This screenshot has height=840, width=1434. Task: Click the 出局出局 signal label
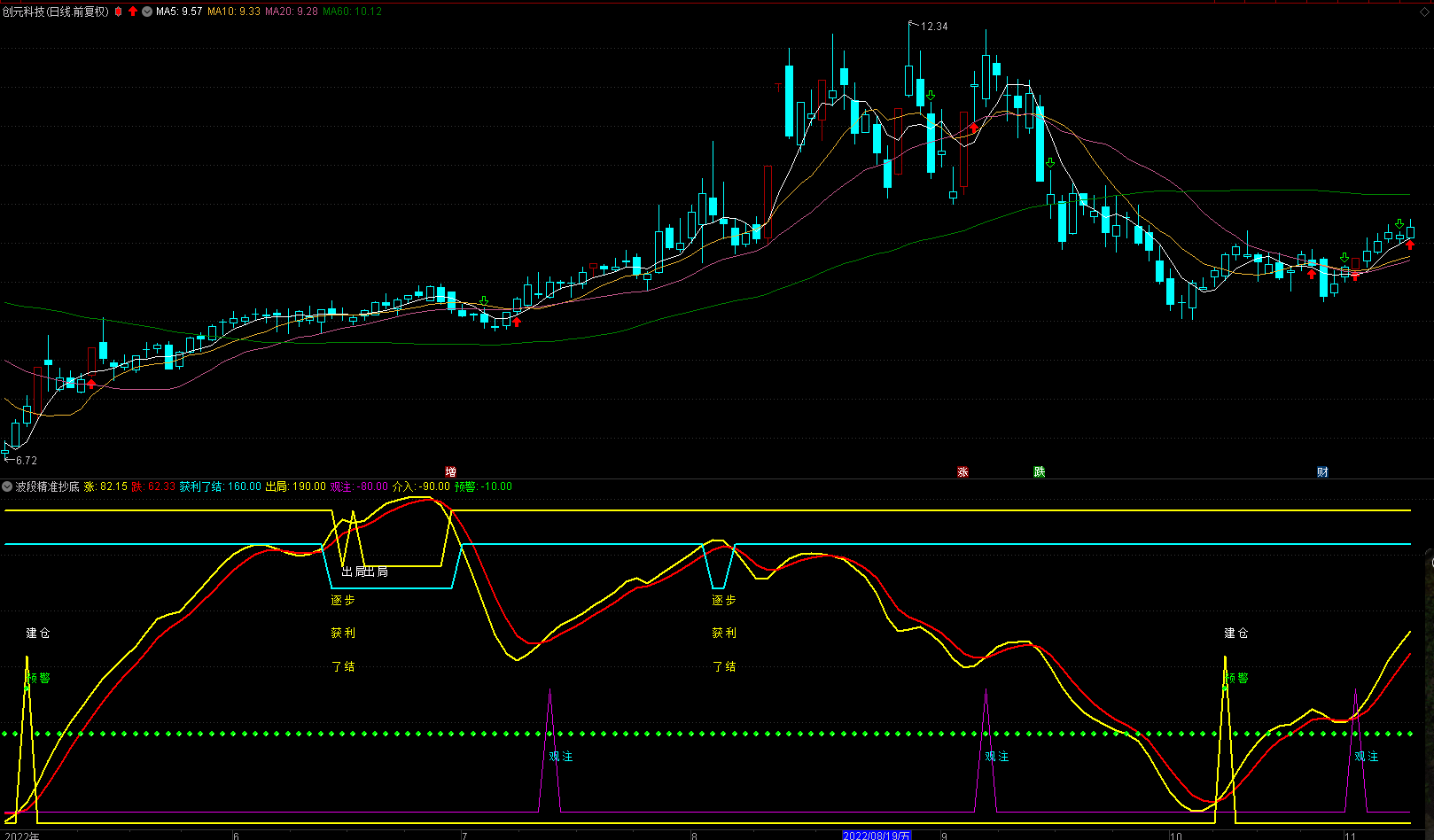[365, 572]
